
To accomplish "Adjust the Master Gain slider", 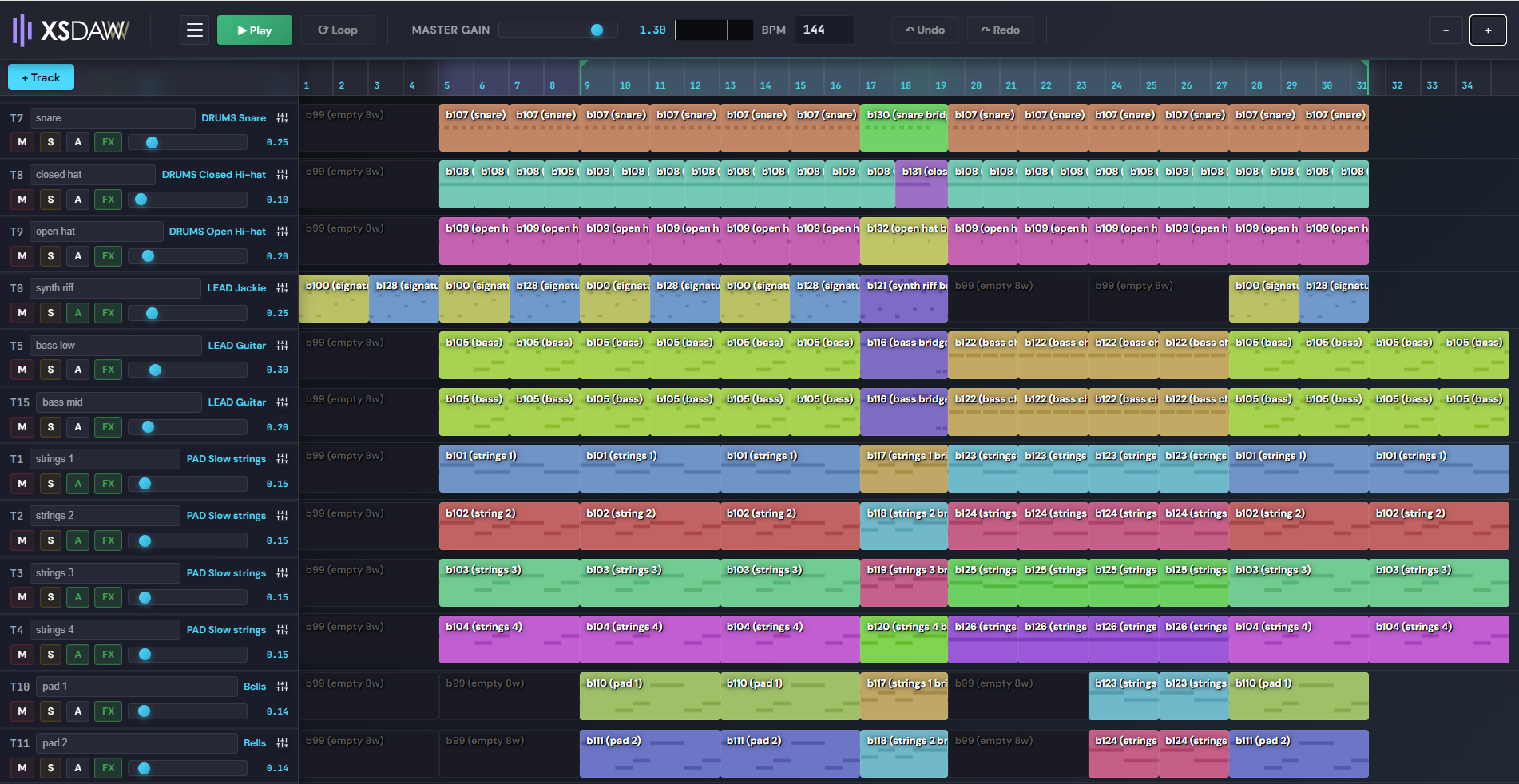I will pyautogui.click(x=597, y=29).
